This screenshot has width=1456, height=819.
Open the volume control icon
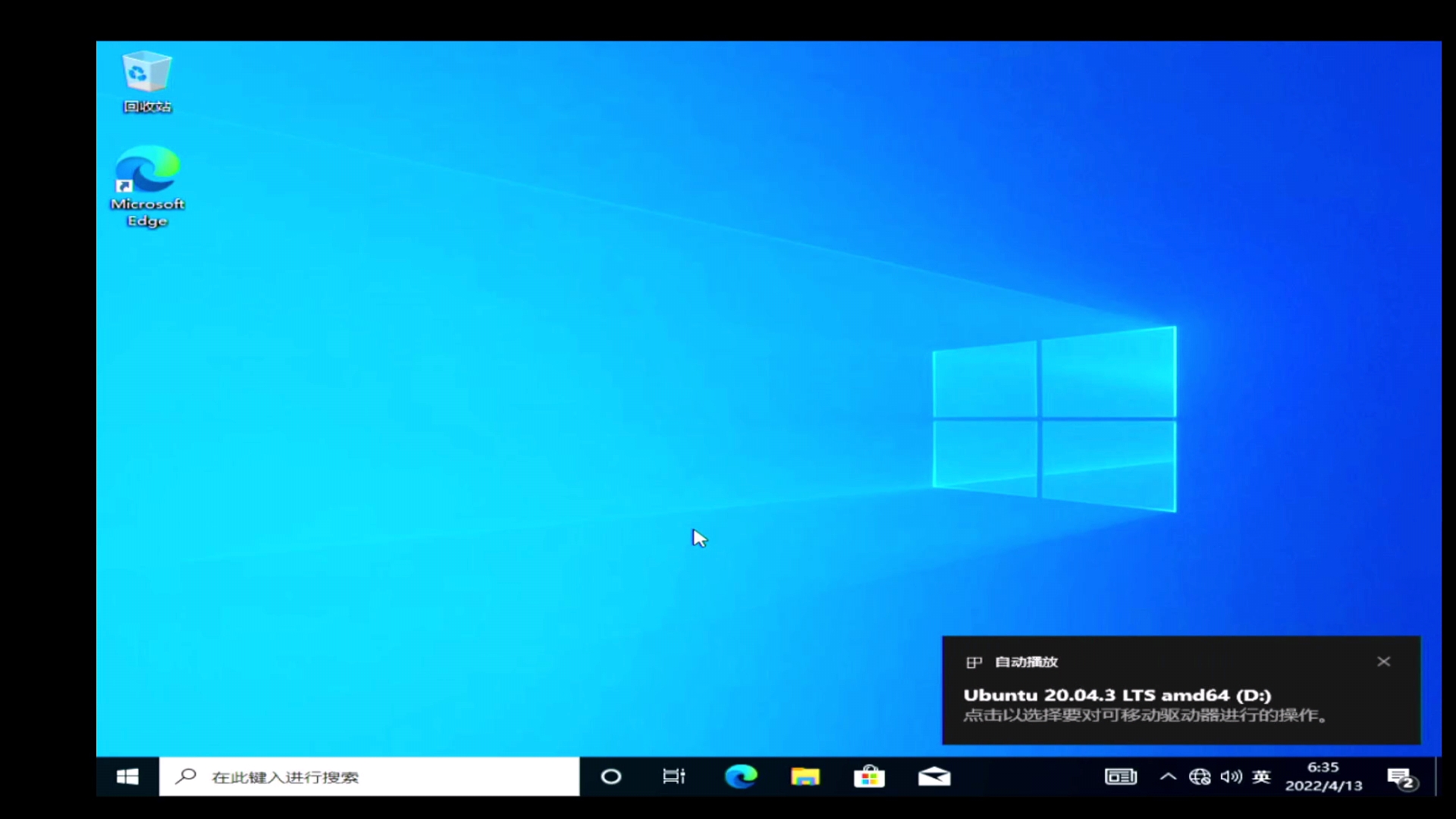point(1231,777)
